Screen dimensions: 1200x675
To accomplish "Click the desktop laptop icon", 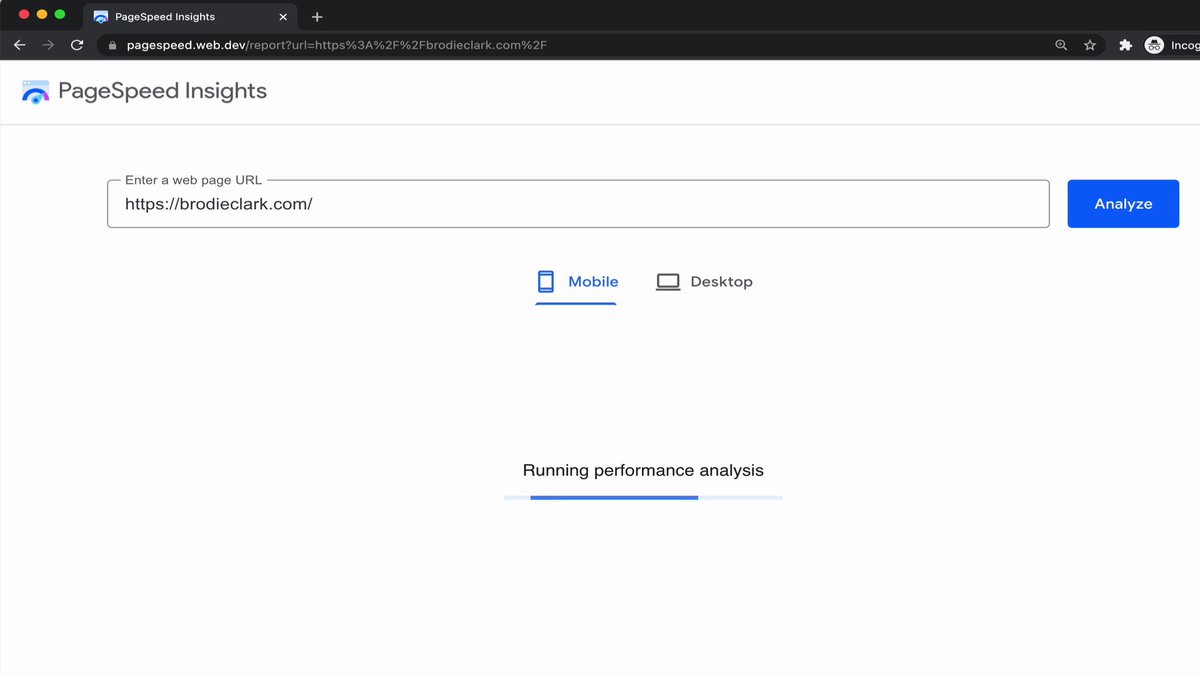I will (667, 282).
